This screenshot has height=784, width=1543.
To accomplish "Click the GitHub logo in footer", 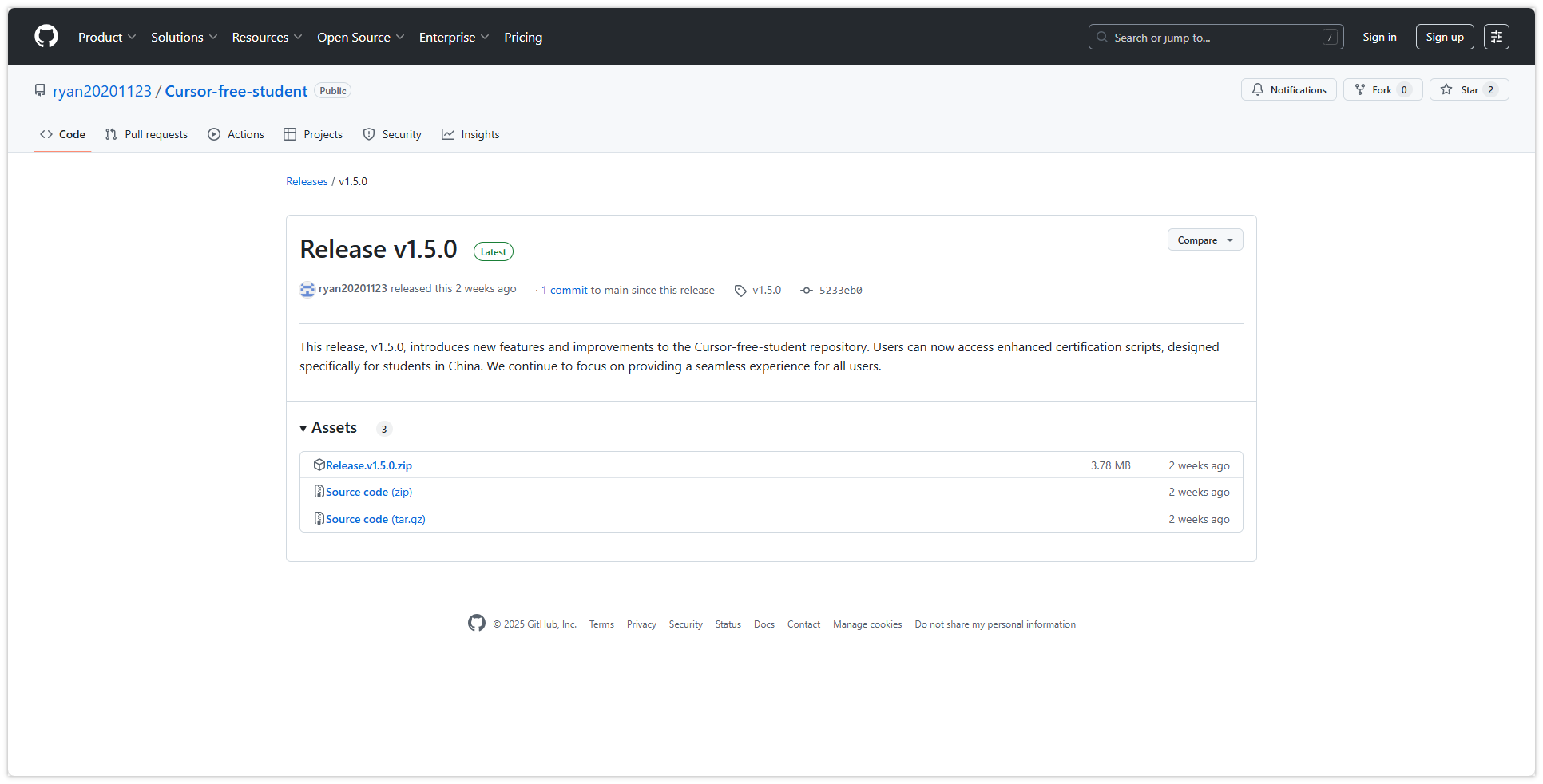I will [x=477, y=624].
